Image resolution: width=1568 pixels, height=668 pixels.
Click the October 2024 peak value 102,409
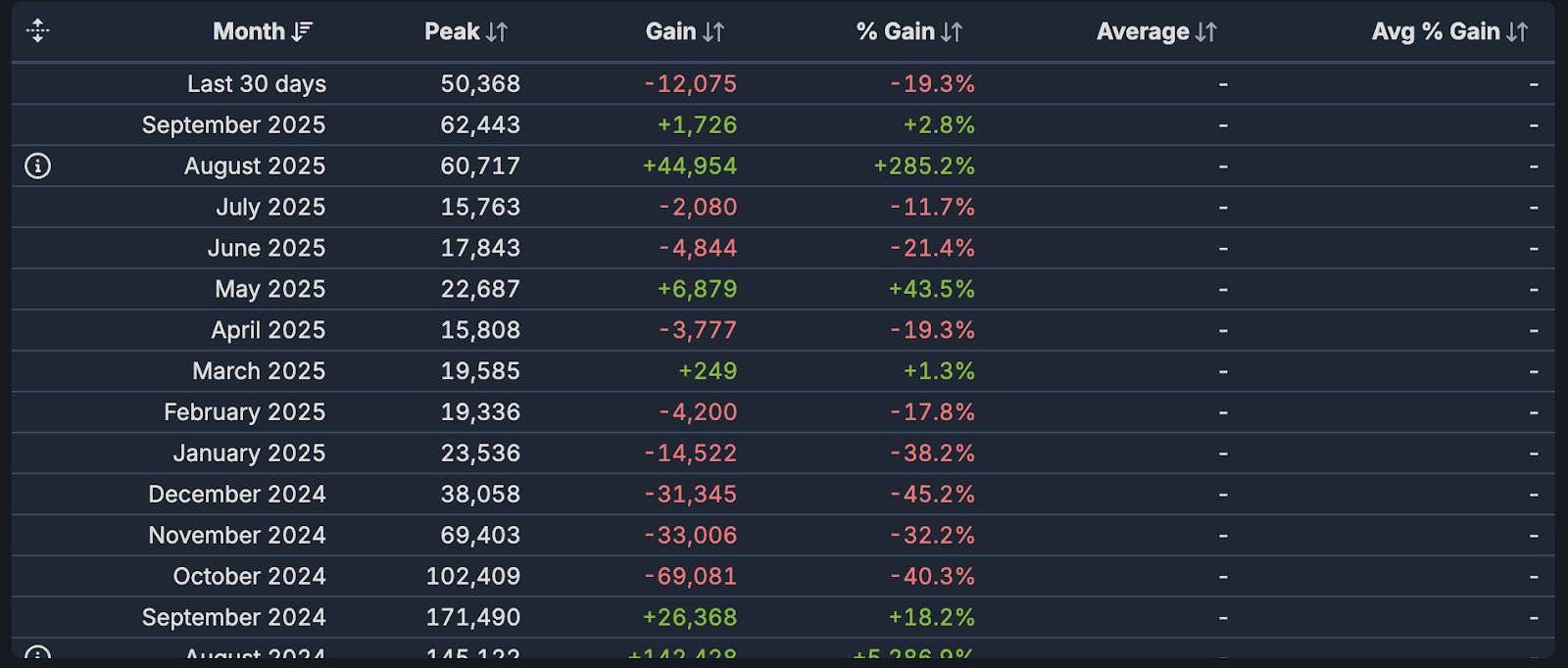(x=472, y=577)
